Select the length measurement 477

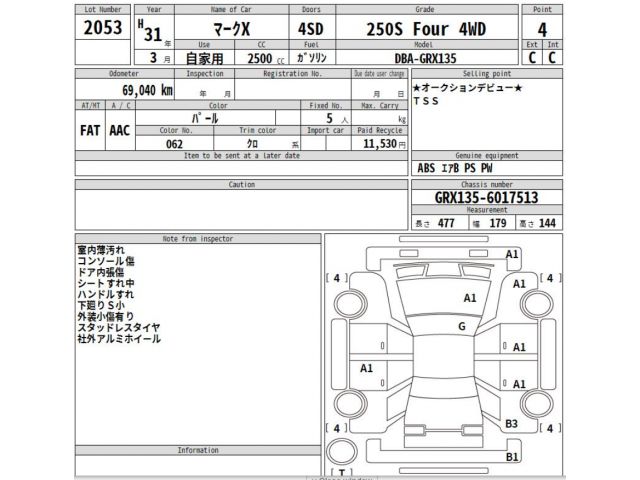(446, 223)
